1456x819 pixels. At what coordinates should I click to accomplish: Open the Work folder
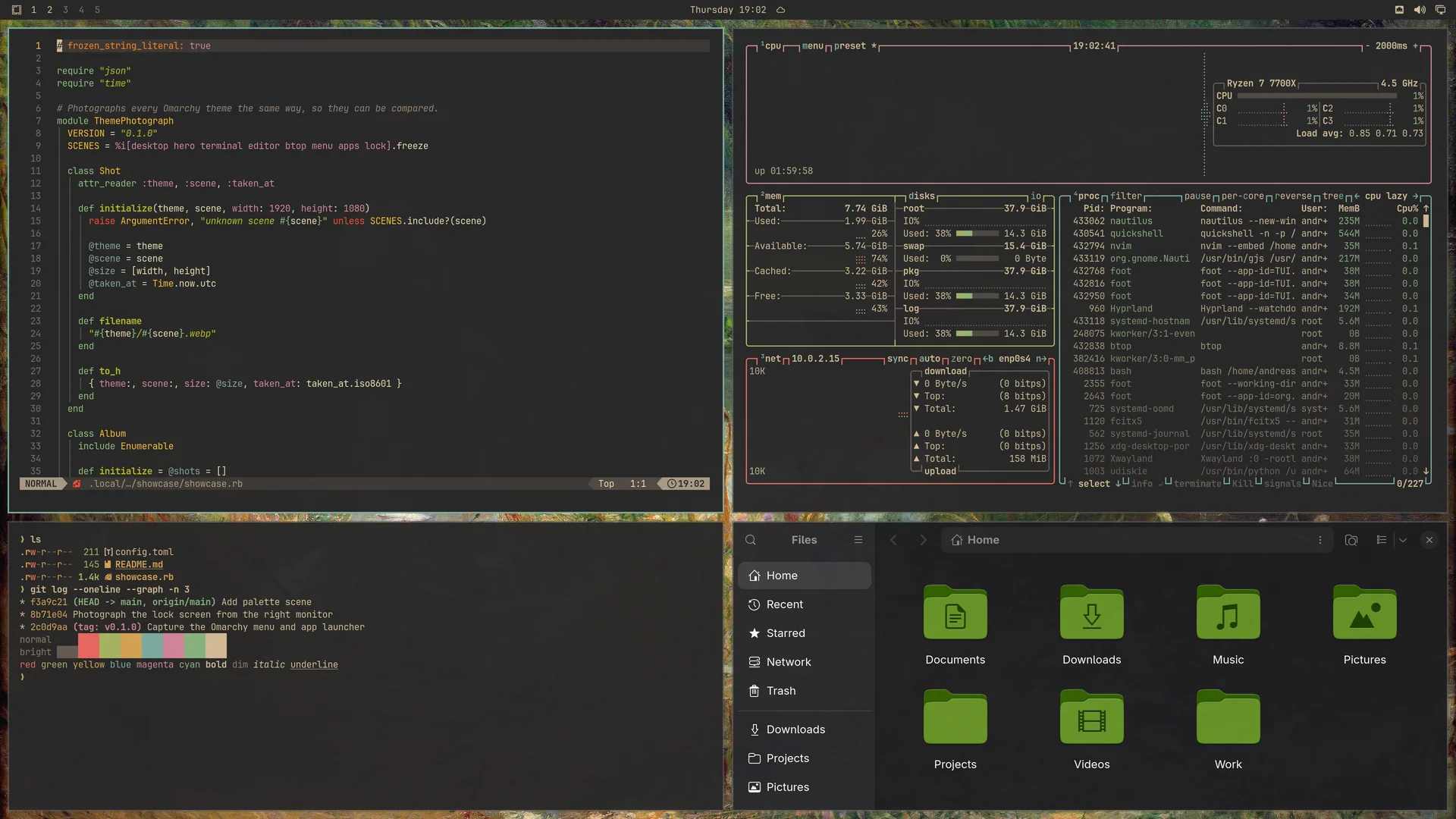coord(1228,730)
